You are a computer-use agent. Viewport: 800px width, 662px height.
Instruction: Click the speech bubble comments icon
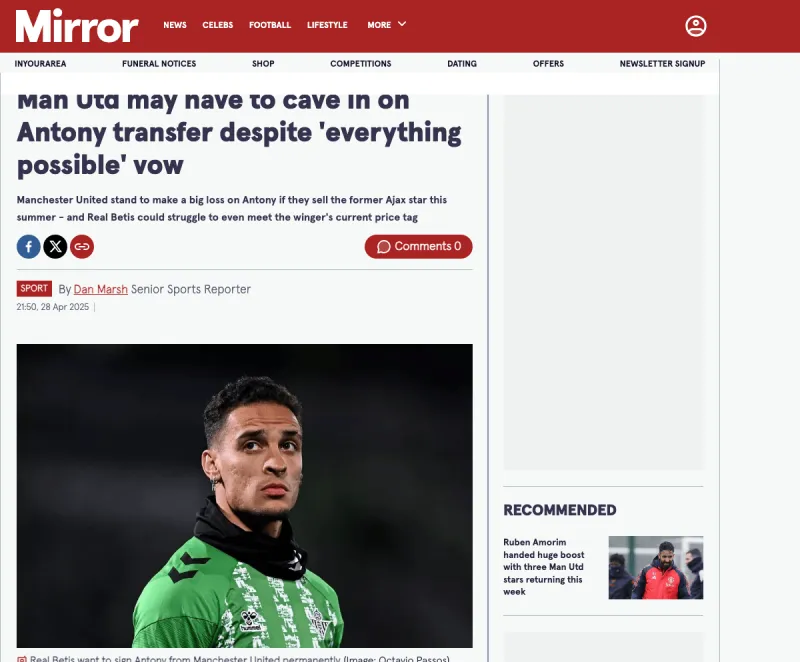click(384, 247)
